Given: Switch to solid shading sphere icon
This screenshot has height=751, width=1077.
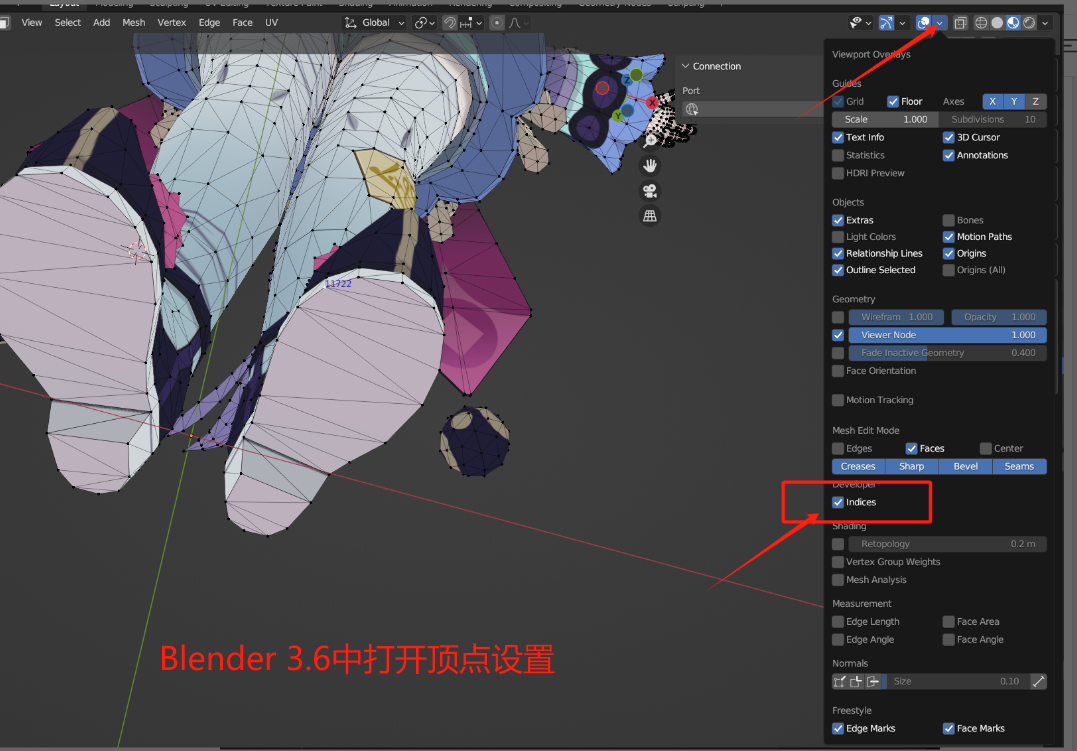Looking at the screenshot, I should click(x=997, y=23).
